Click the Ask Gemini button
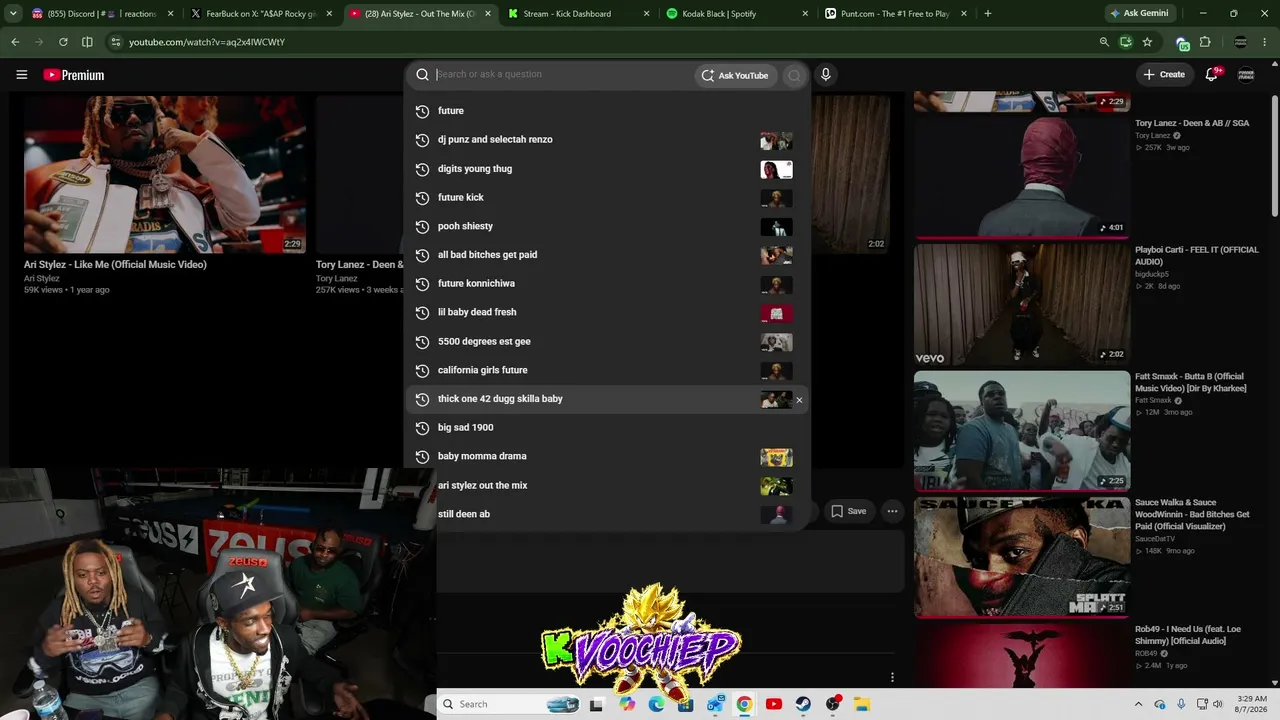 point(1142,14)
